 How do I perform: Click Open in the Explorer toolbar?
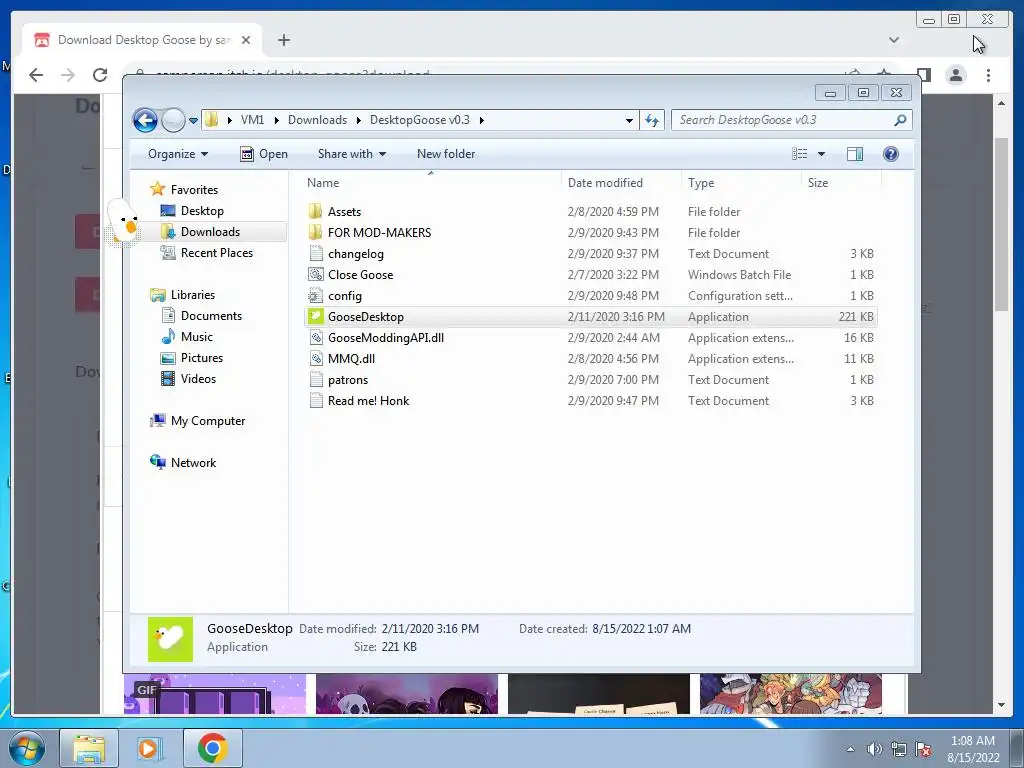tap(264, 154)
